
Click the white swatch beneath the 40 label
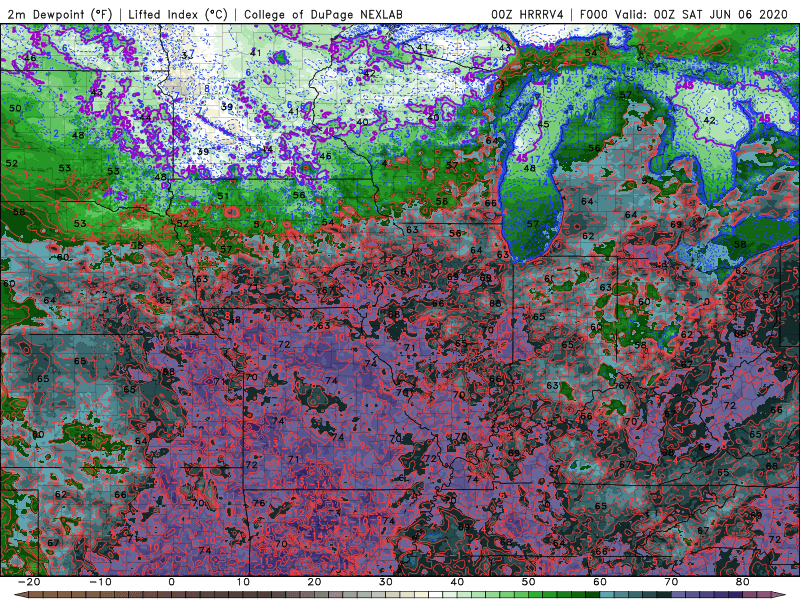(435, 595)
